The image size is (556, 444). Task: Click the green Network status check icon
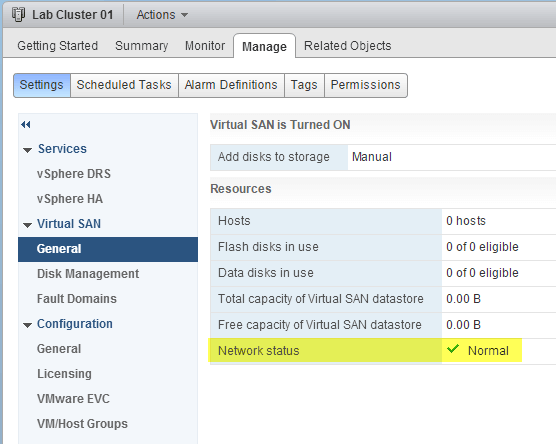[453, 349]
